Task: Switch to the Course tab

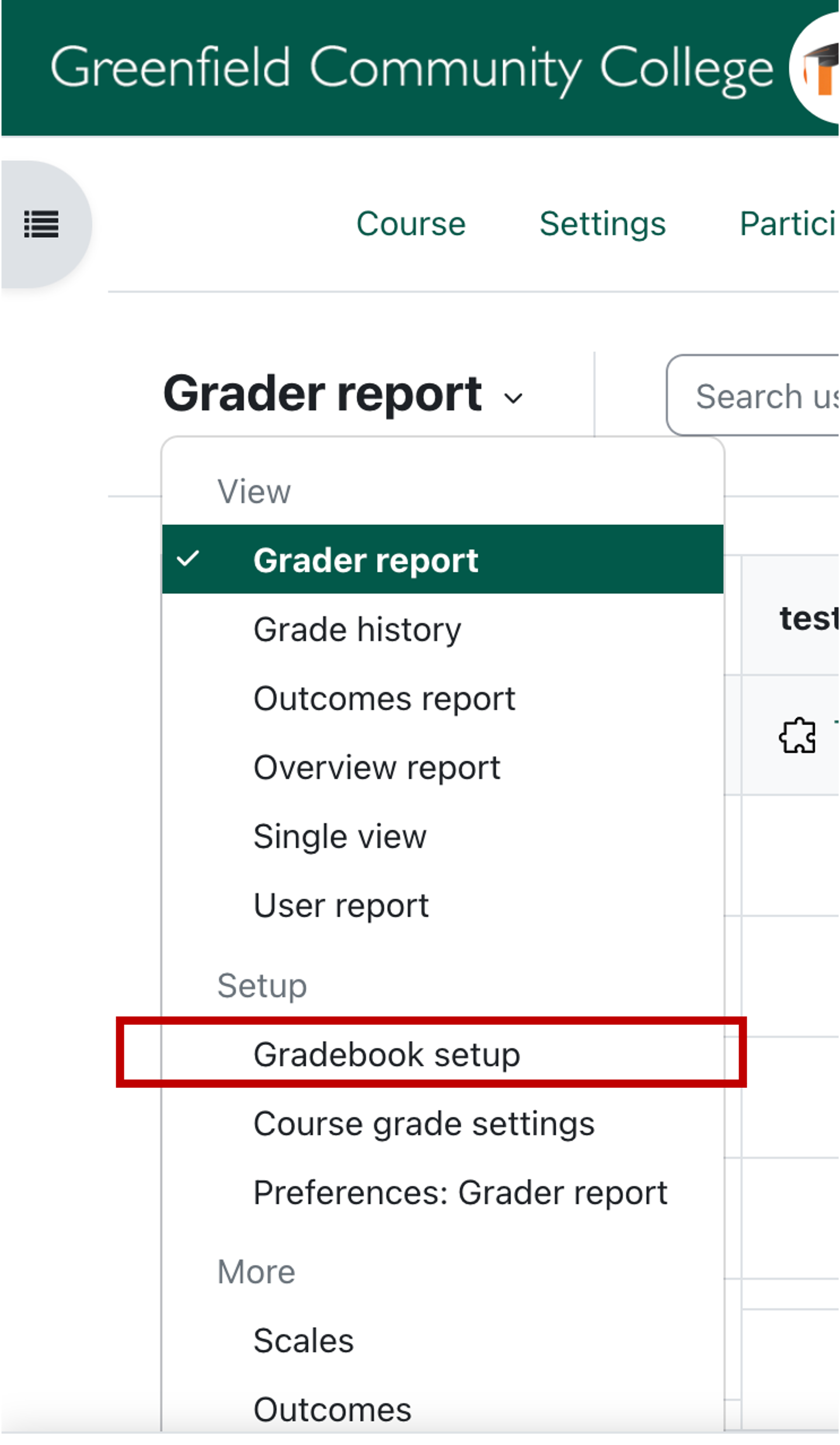Action: (x=410, y=224)
